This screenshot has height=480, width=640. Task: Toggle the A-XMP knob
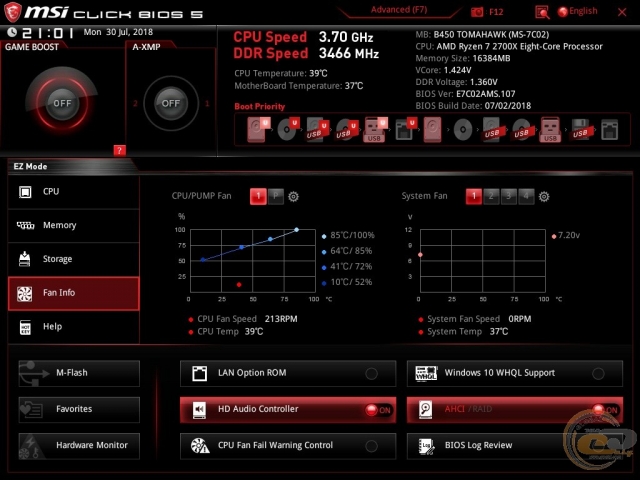[171, 103]
